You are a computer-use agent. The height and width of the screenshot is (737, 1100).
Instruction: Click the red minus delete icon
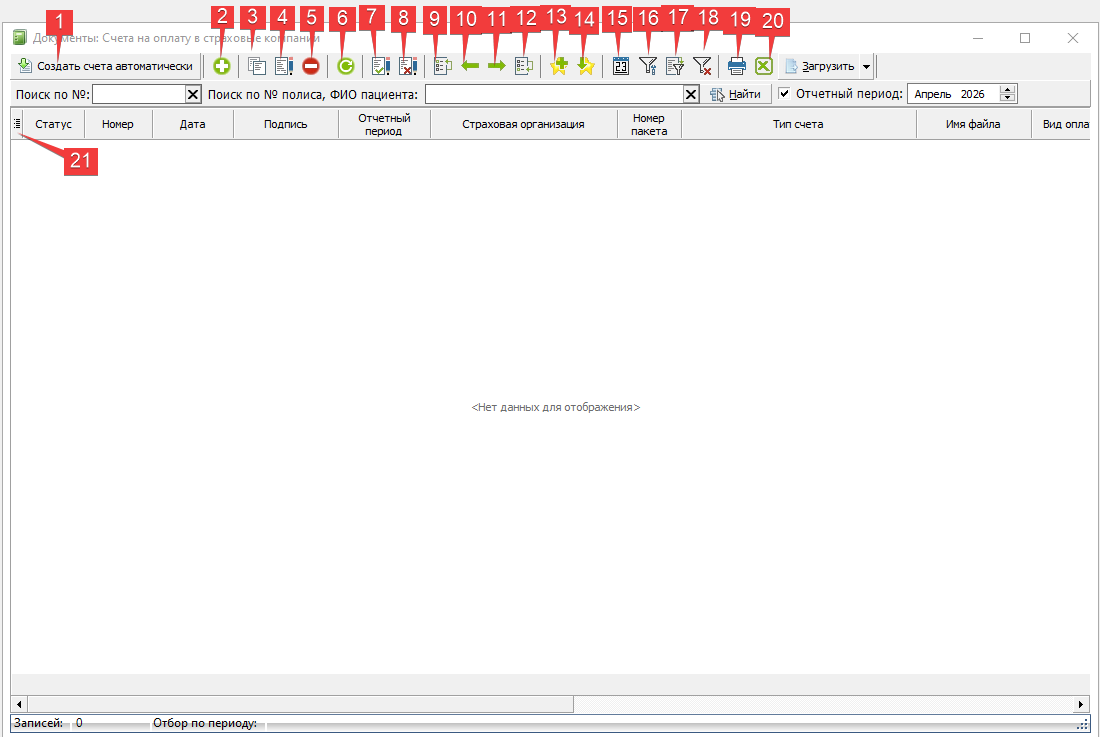pyautogui.click(x=311, y=67)
